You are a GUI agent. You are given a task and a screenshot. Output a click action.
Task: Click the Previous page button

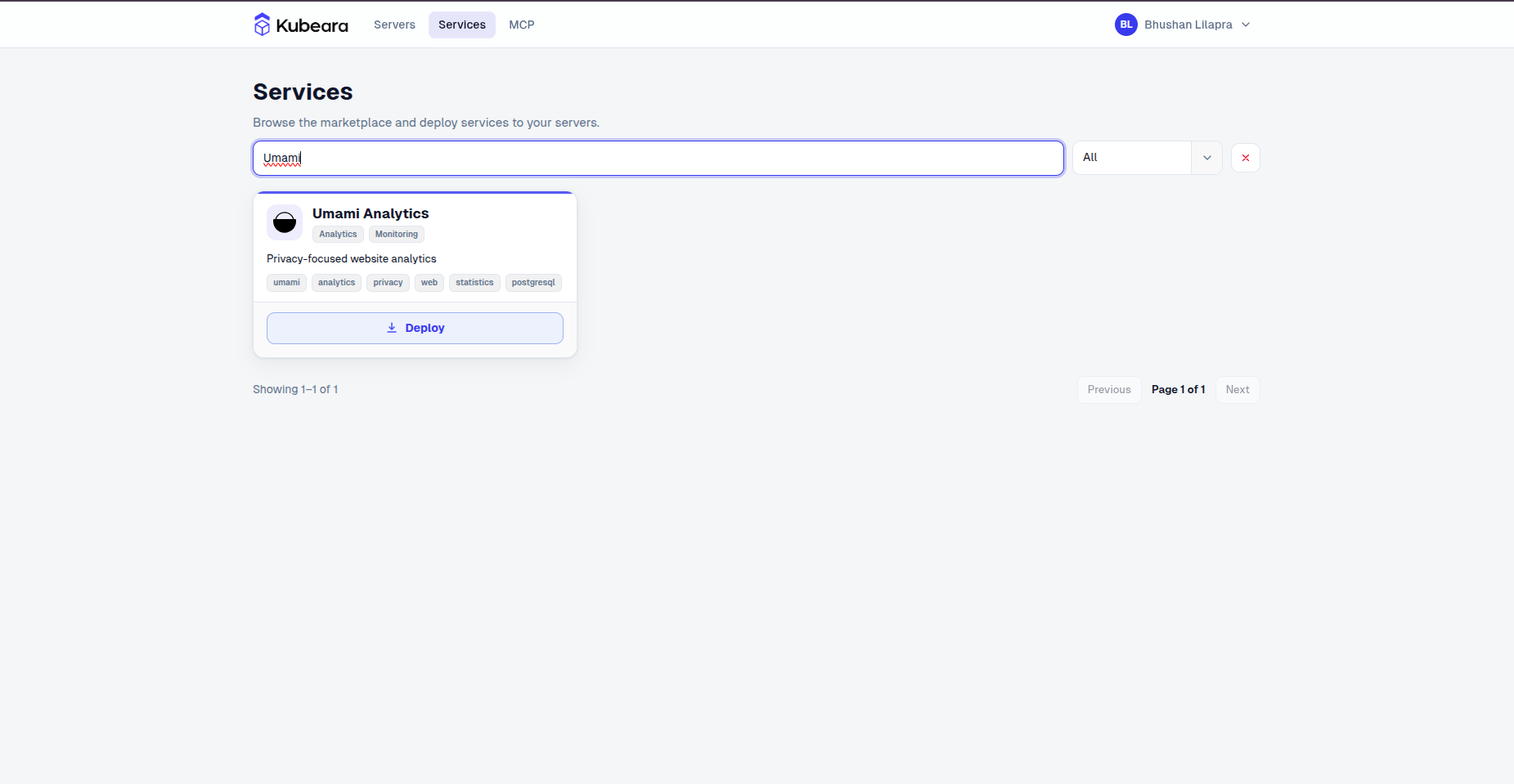[x=1109, y=390]
